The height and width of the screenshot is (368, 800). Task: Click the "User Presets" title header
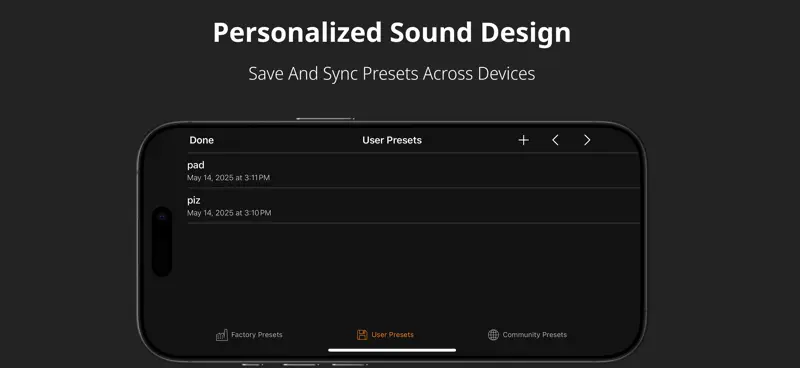[392, 140]
